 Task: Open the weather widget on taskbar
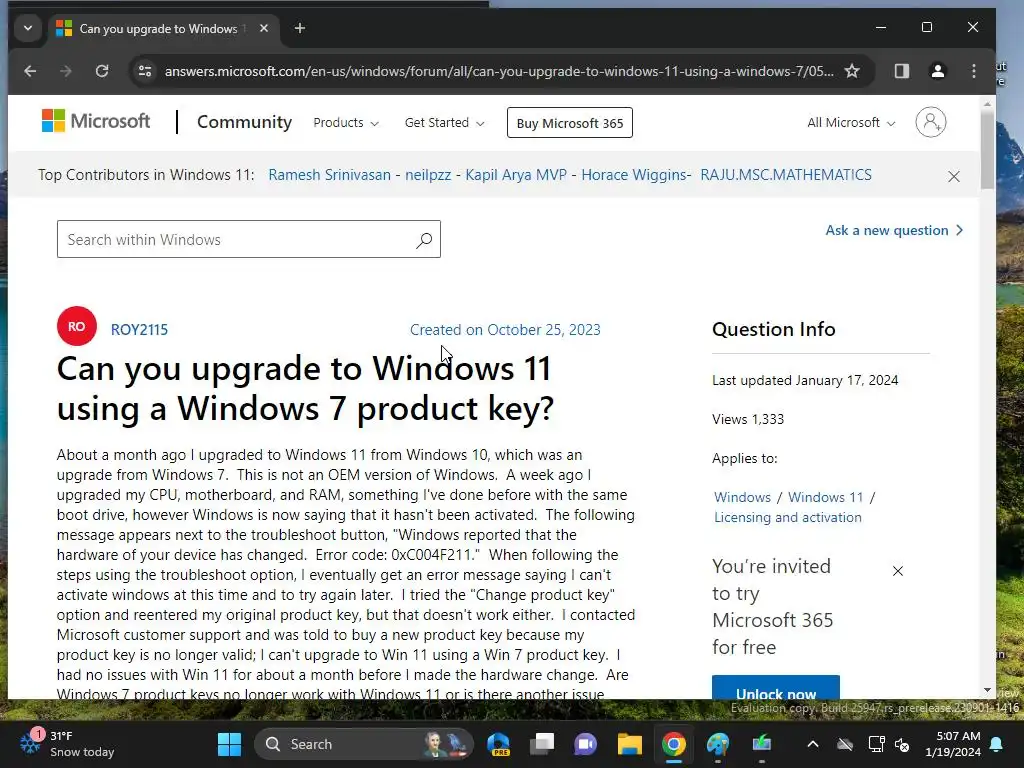click(67, 744)
